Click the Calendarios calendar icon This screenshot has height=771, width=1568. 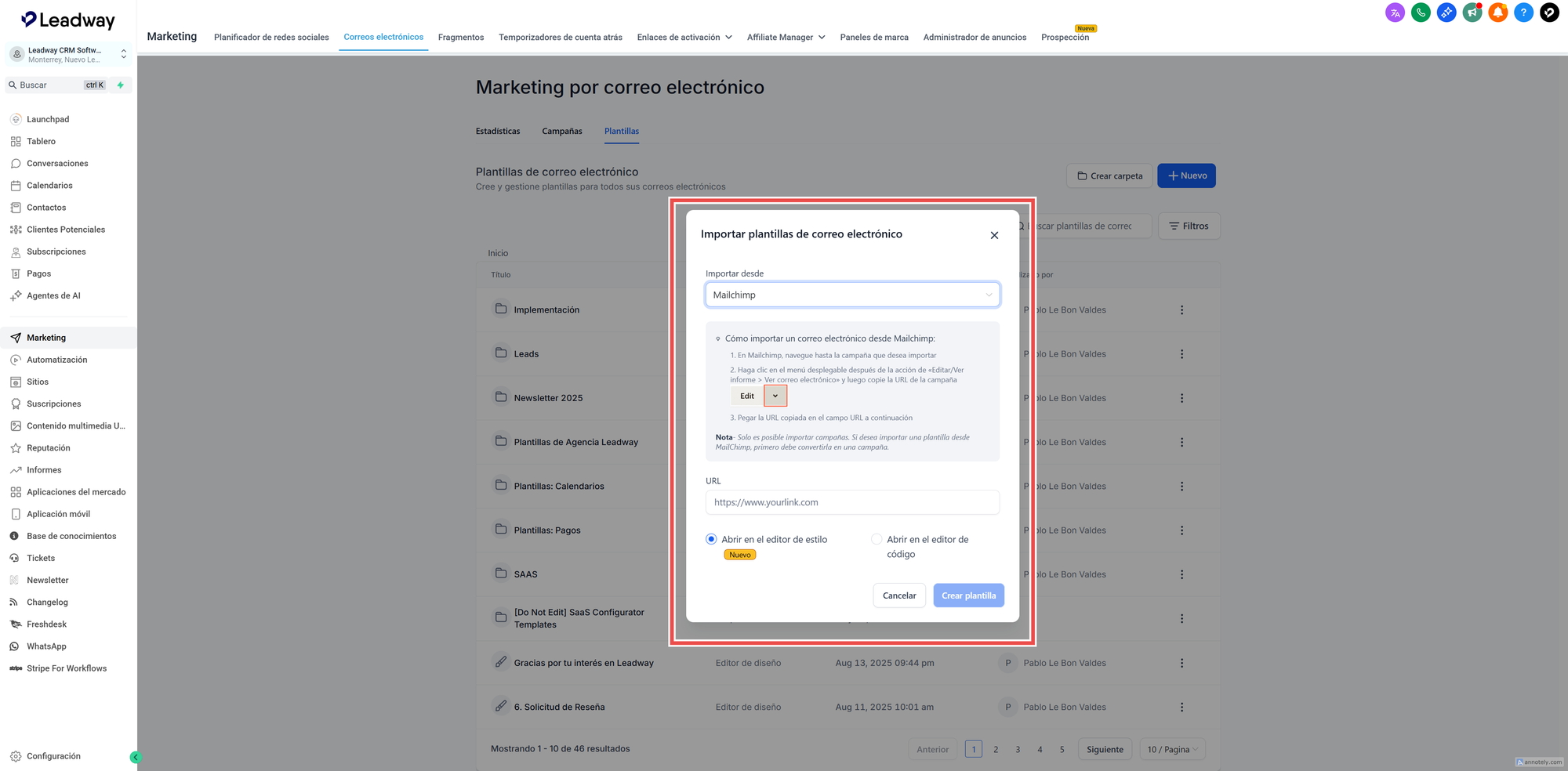[16, 186]
